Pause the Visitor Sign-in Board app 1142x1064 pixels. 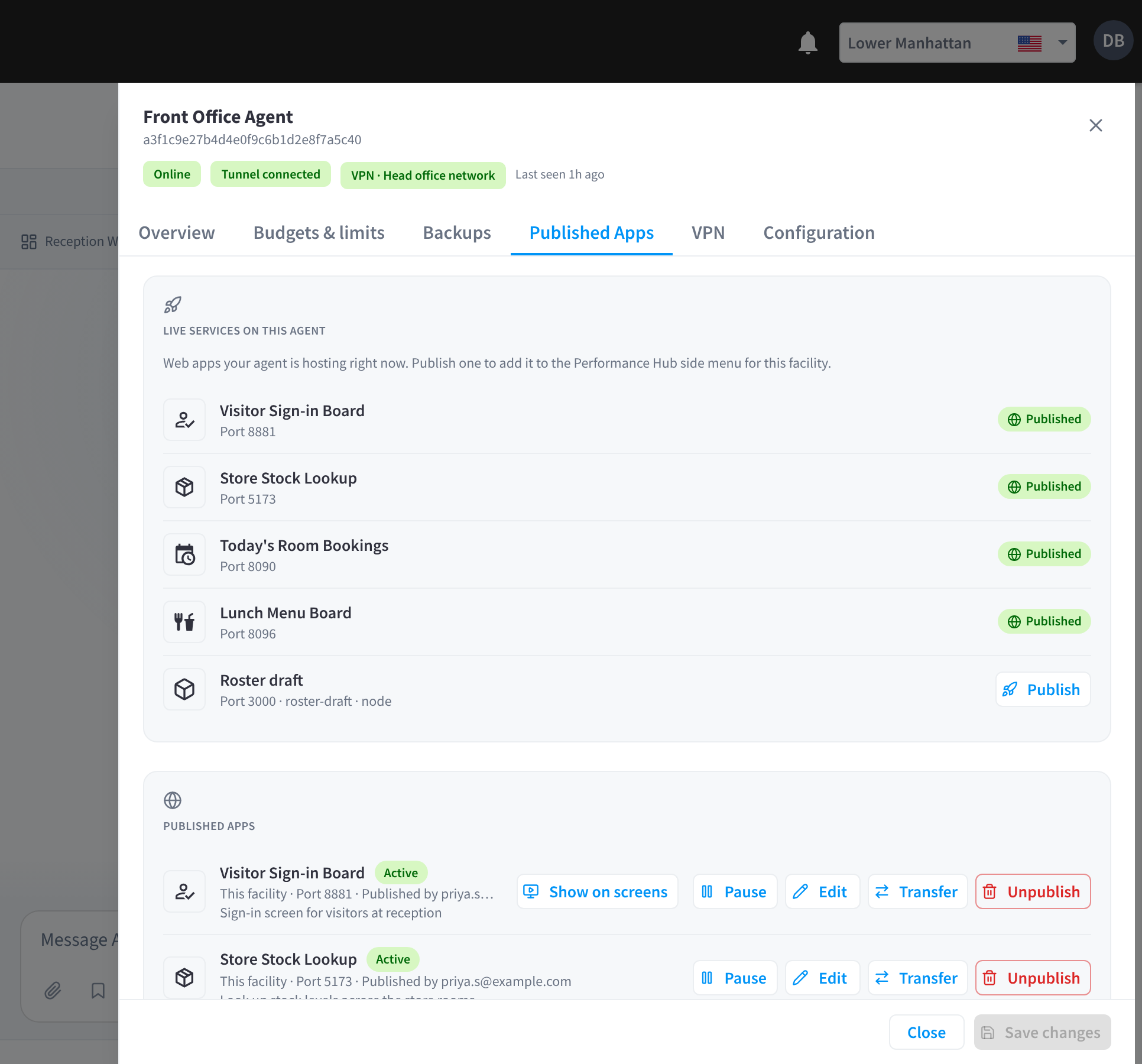[735, 891]
